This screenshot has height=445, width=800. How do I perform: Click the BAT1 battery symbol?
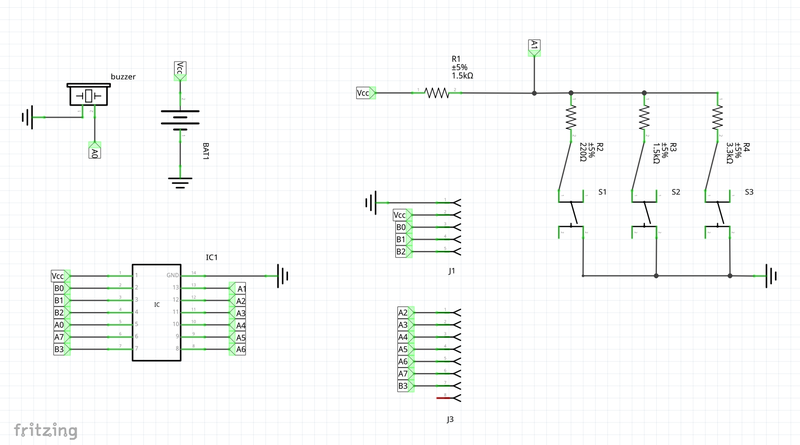[x=180, y=121]
